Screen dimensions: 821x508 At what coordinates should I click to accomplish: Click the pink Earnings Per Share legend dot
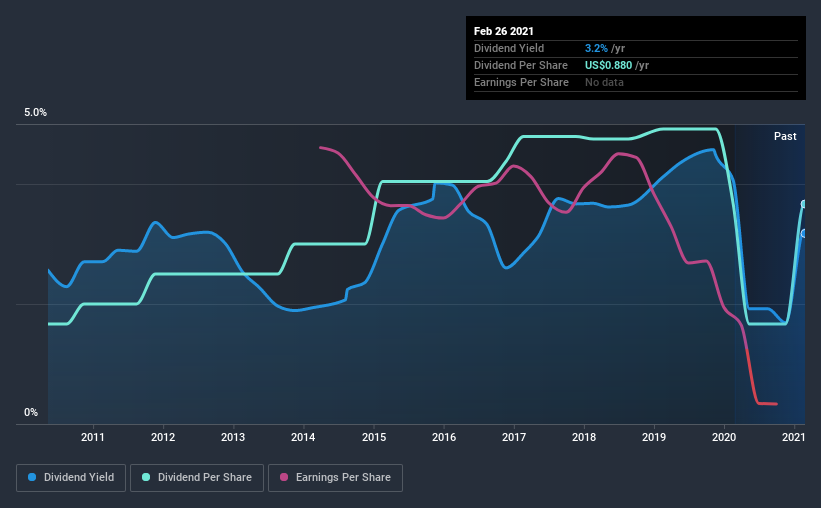[284, 477]
